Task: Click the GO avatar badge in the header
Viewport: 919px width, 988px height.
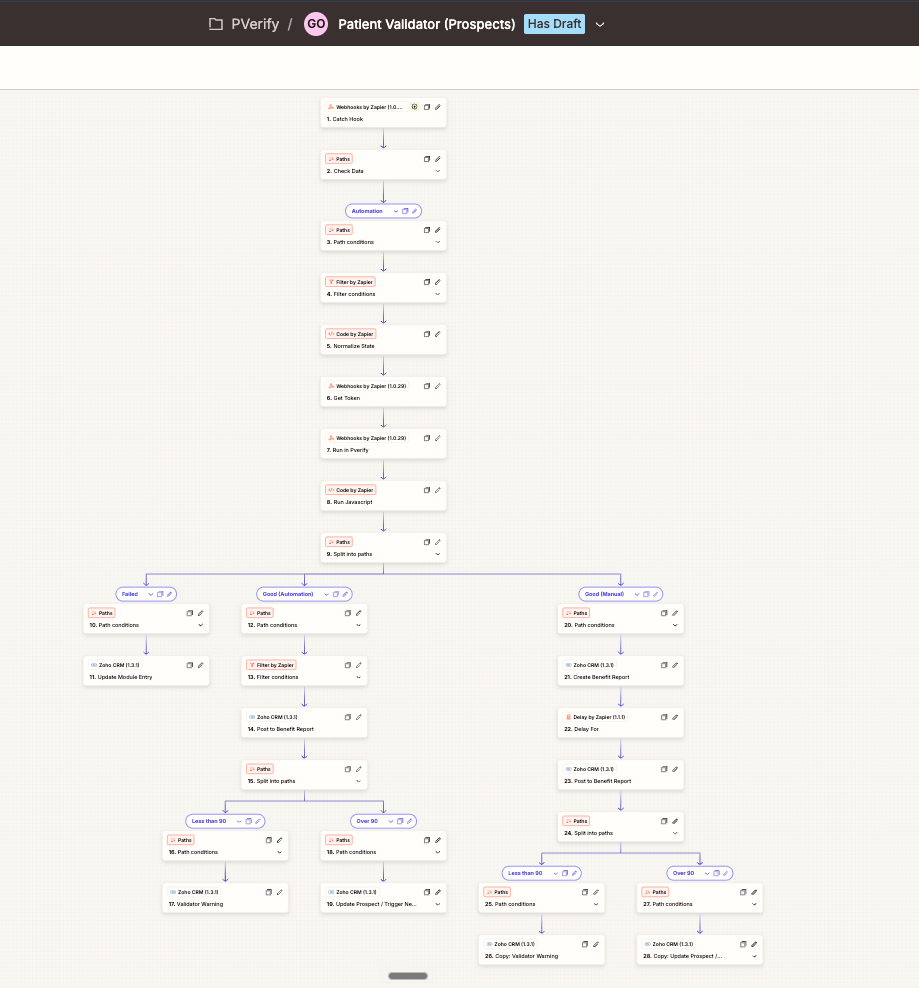Action: coord(316,24)
